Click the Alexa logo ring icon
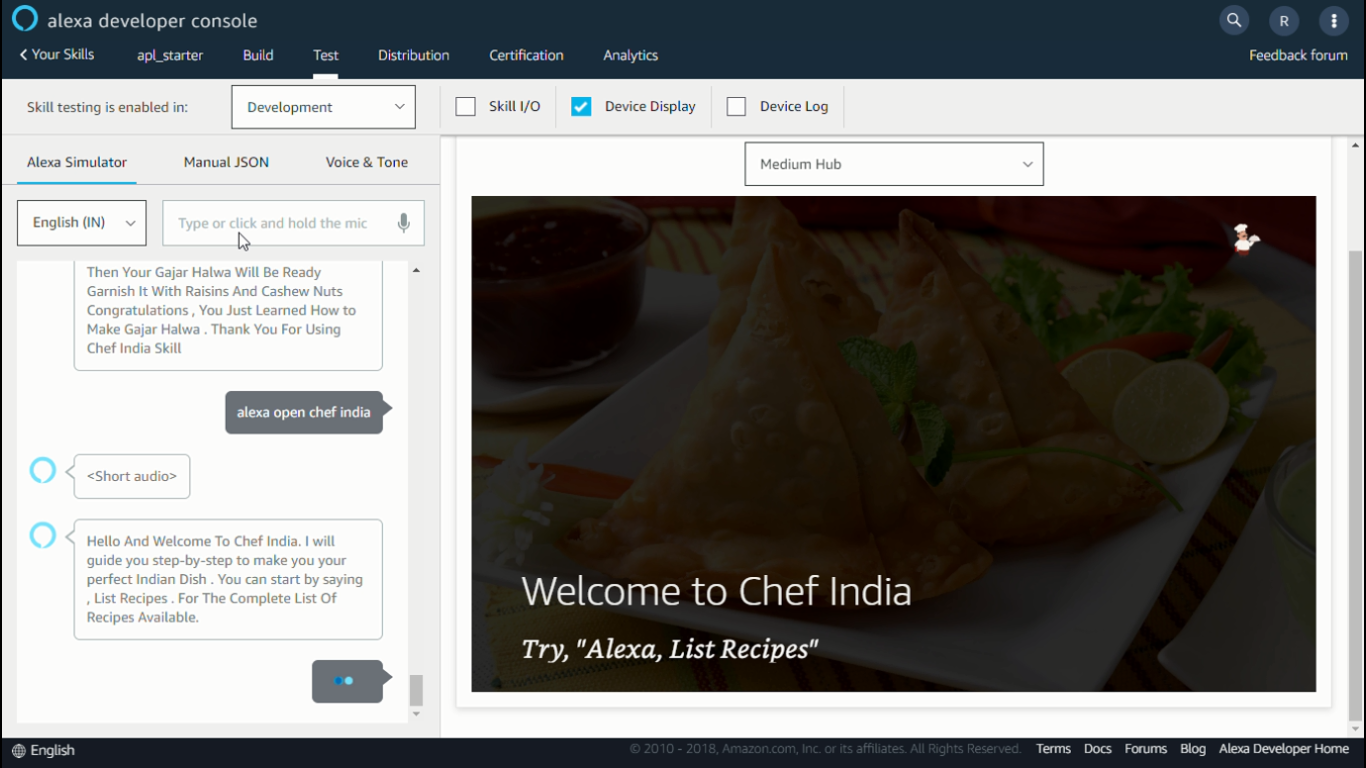The height and width of the screenshot is (768, 1366). (x=25, y=19)
